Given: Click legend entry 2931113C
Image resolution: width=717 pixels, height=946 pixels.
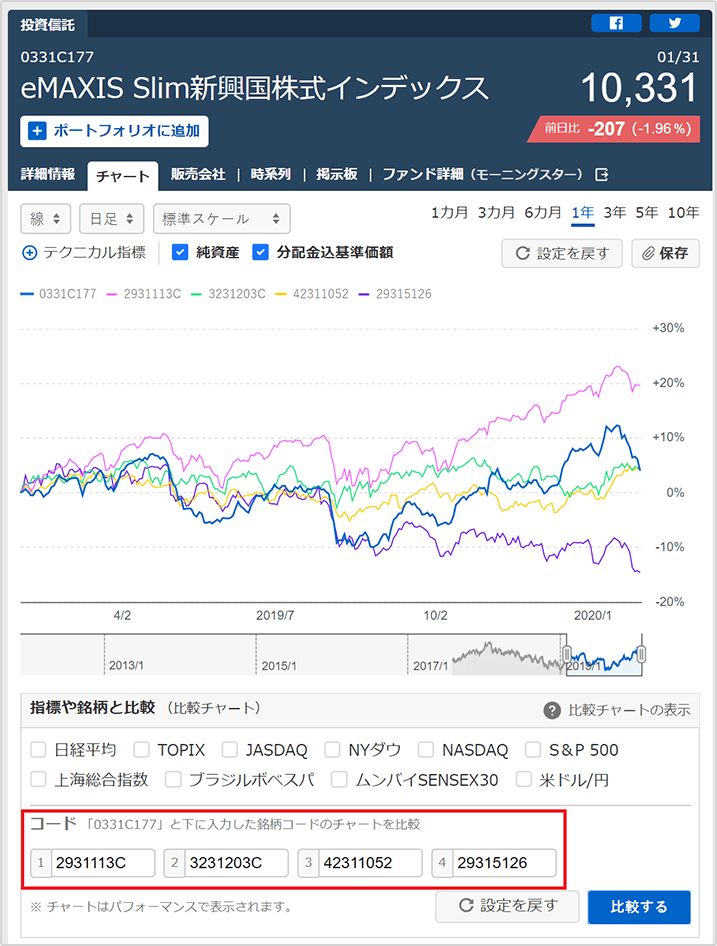Looking at the screenshot, I should click(144, 294).
